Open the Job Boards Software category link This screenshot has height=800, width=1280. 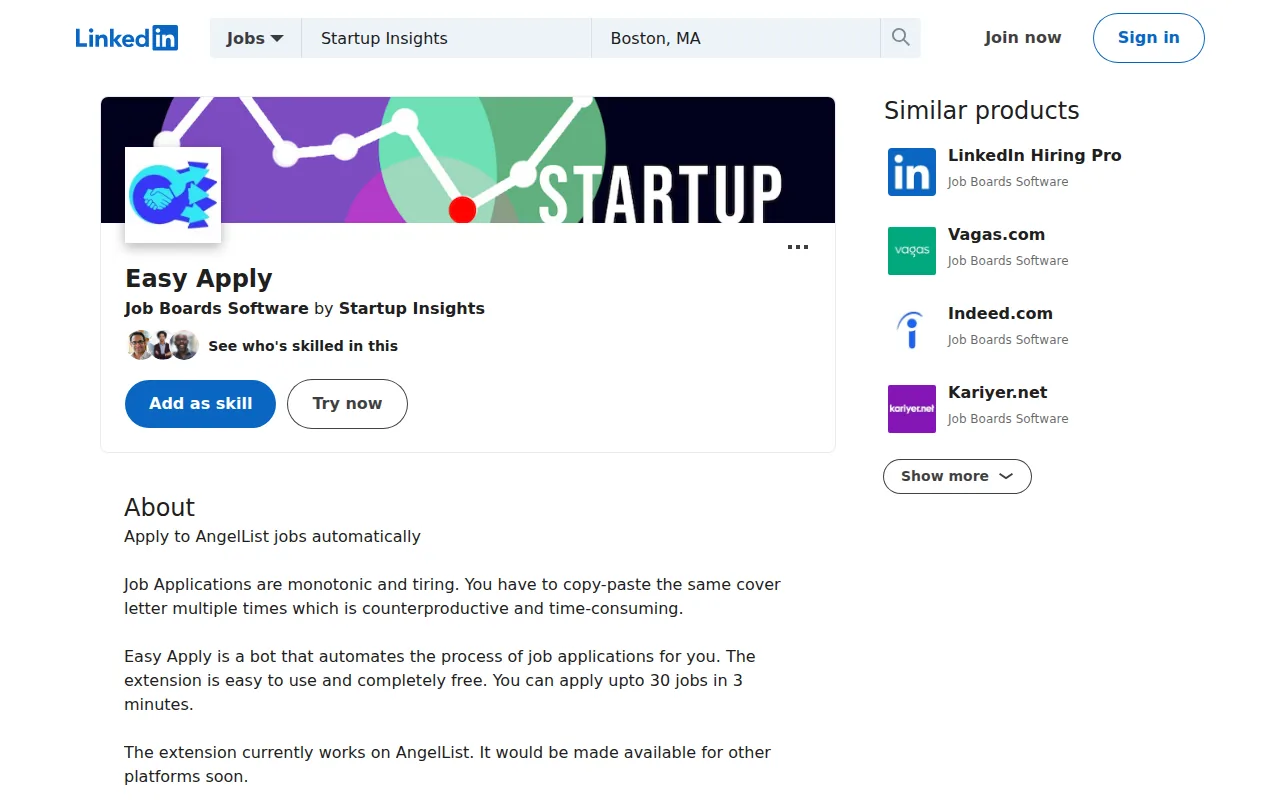click(216, 308)
